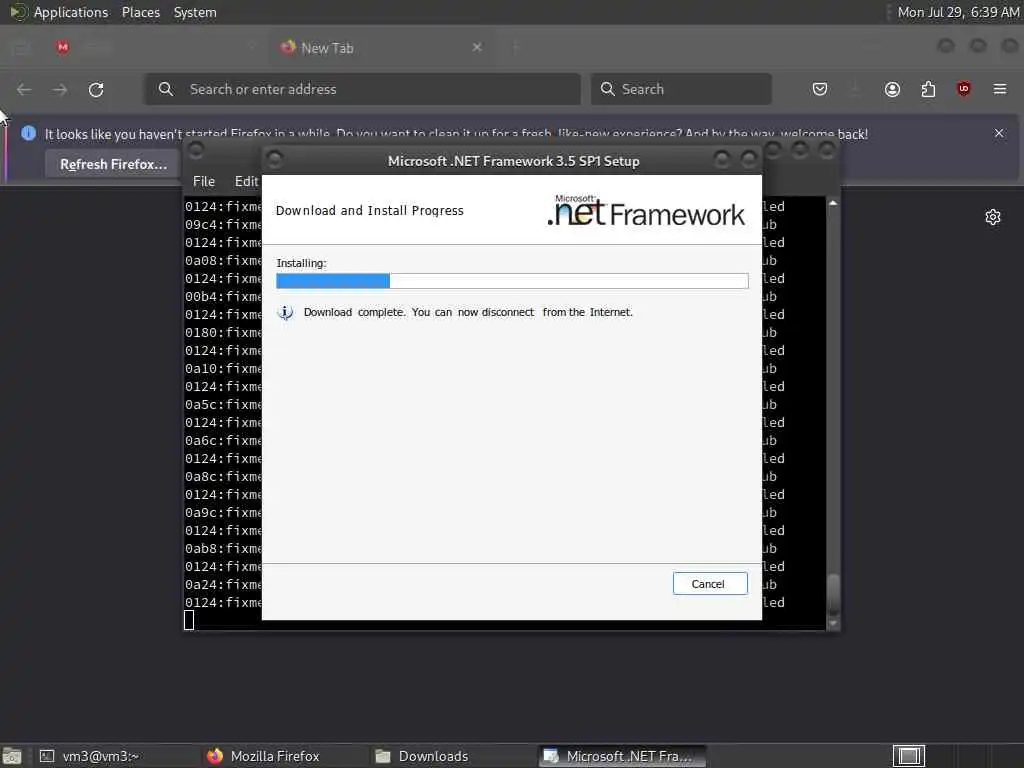This screenshot has width=1024, height=768.
Task: Select the red M pinned tab
Action: pos(63,47)
